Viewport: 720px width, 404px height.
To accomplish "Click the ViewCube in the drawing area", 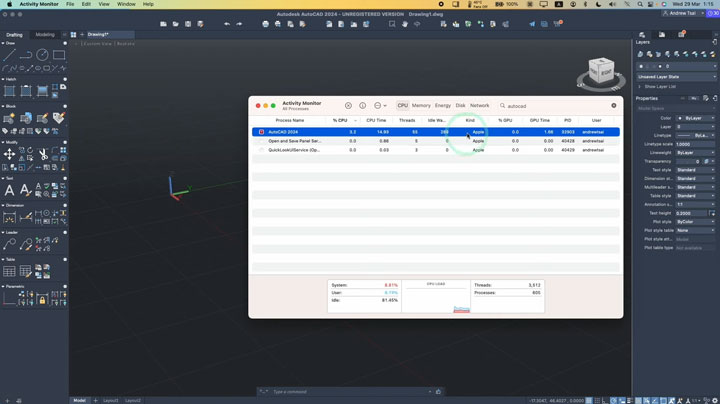I will (x=601, y=73).
